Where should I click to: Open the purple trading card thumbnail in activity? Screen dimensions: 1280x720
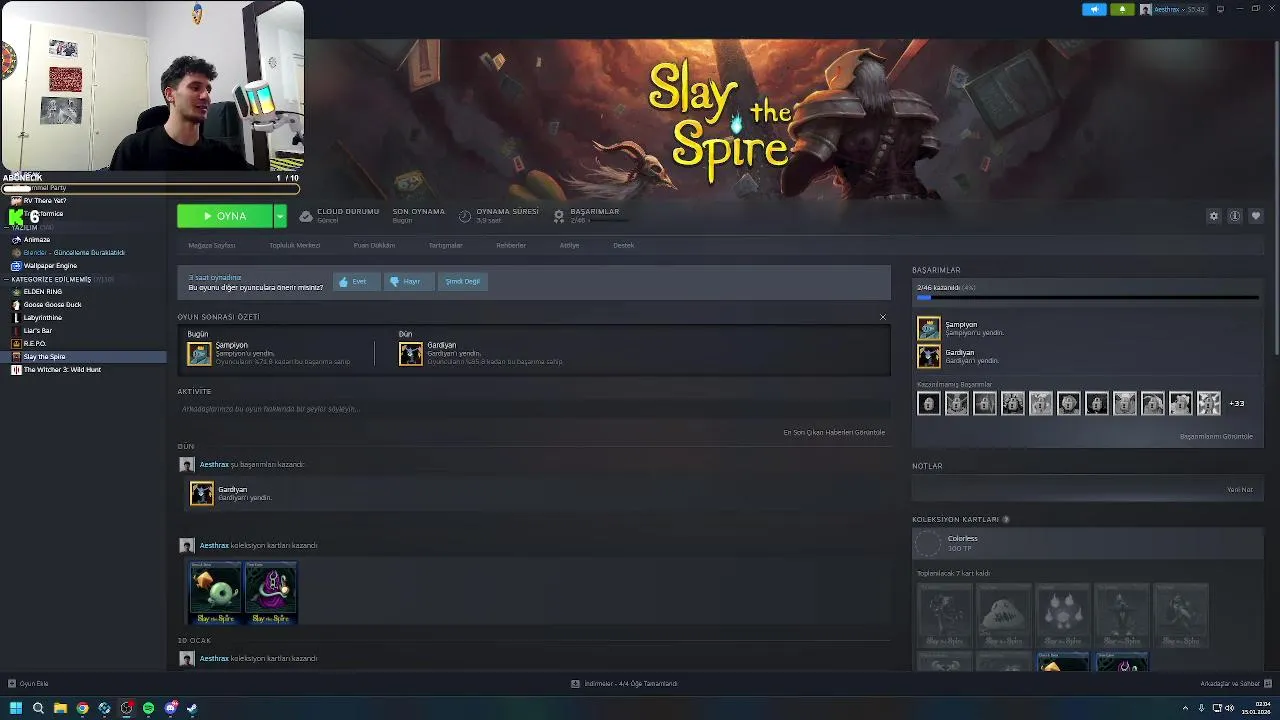tap(271, 592)
